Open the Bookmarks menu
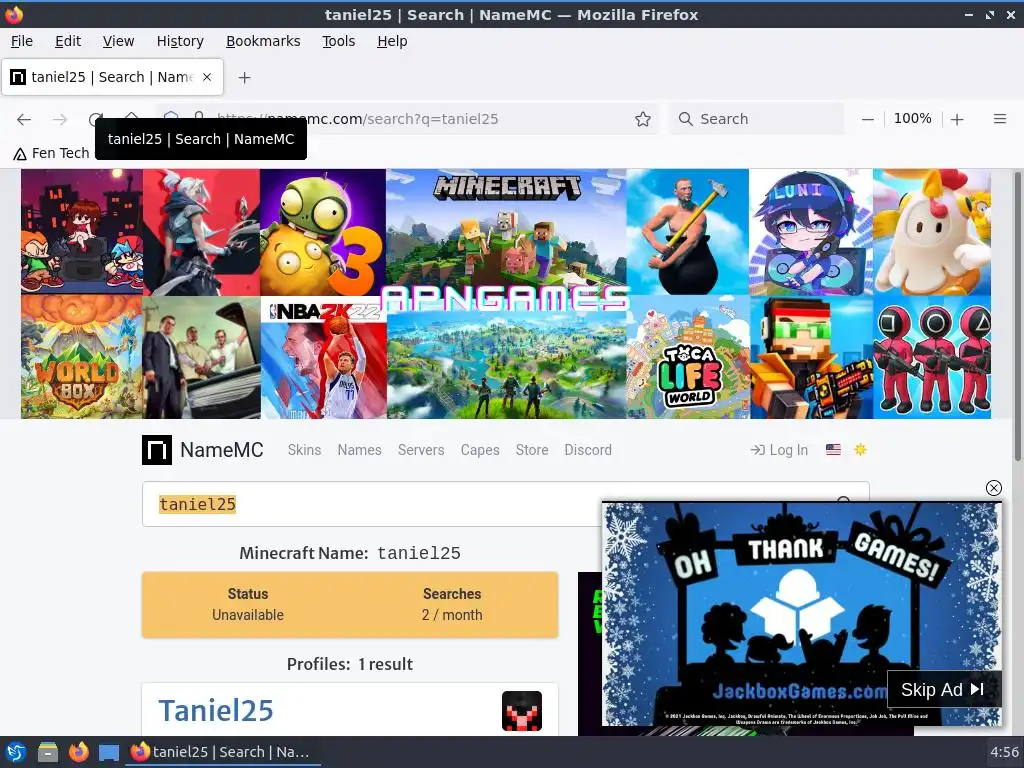Image resolution: width=1024 pixels, height=768 pixels. [x=263, y=41]
